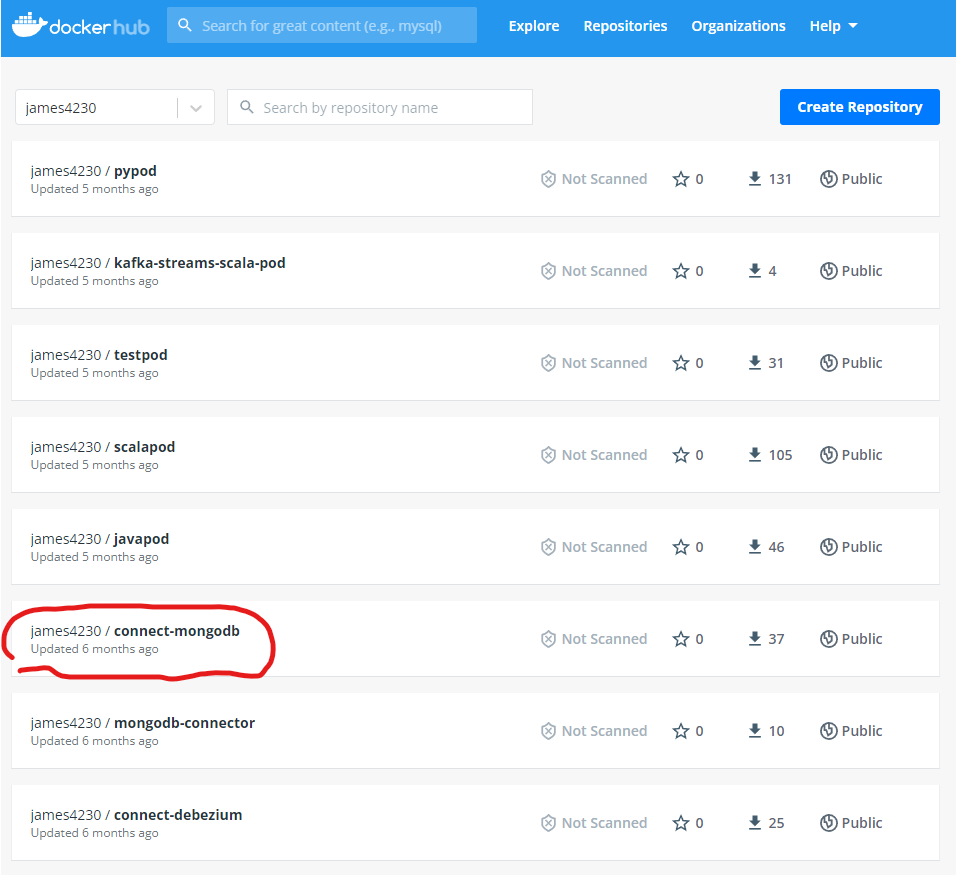The image size is (956, 875).
Task: Click the 131 download count for pypod
Action: (x=780, y=179)
